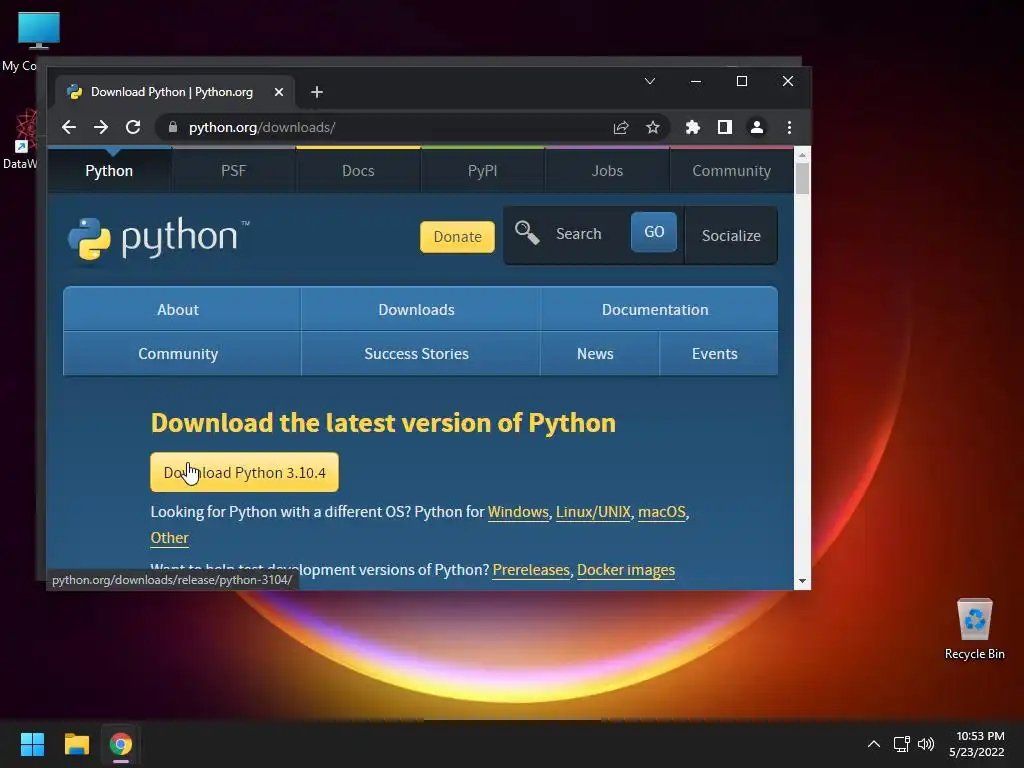
Task: Open Community in main navigation
Action: coord(182,353)
